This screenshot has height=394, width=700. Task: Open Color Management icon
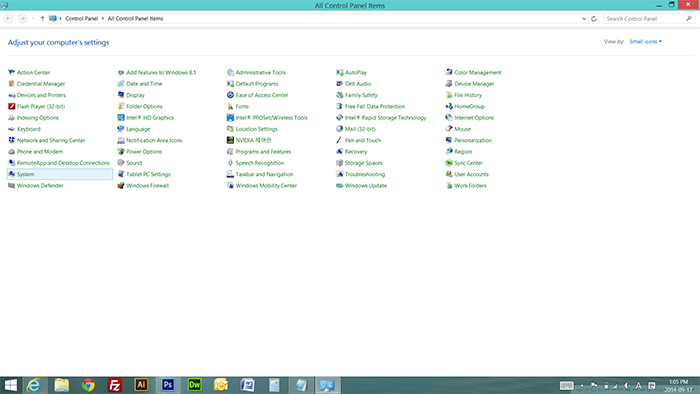point(449,72)
